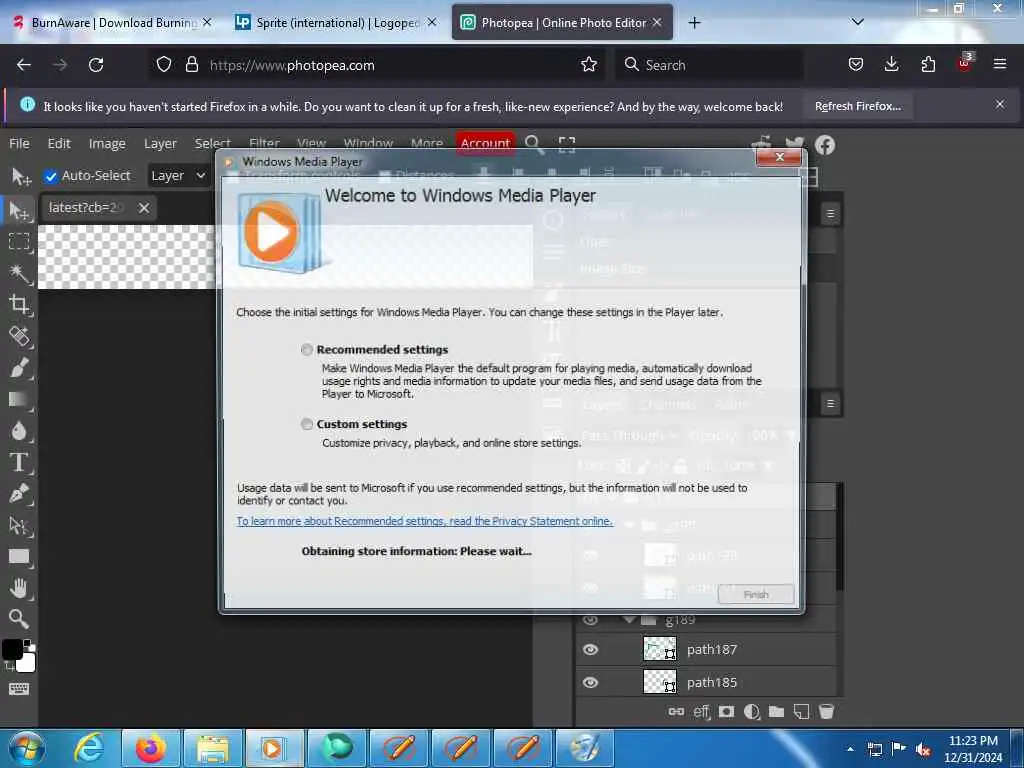Click the Refresh Firefox button
Screen dimensions: 1024x768
(x=857, y=106)
